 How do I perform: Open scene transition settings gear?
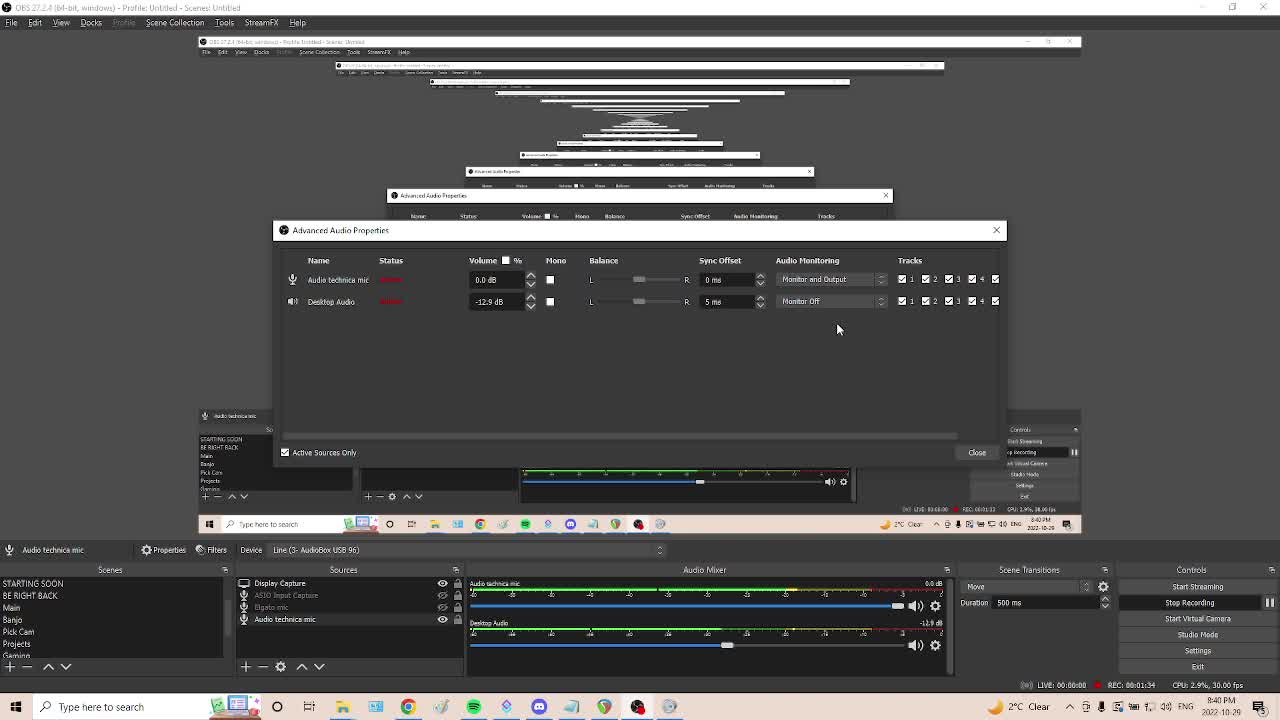click(1103, 587)
